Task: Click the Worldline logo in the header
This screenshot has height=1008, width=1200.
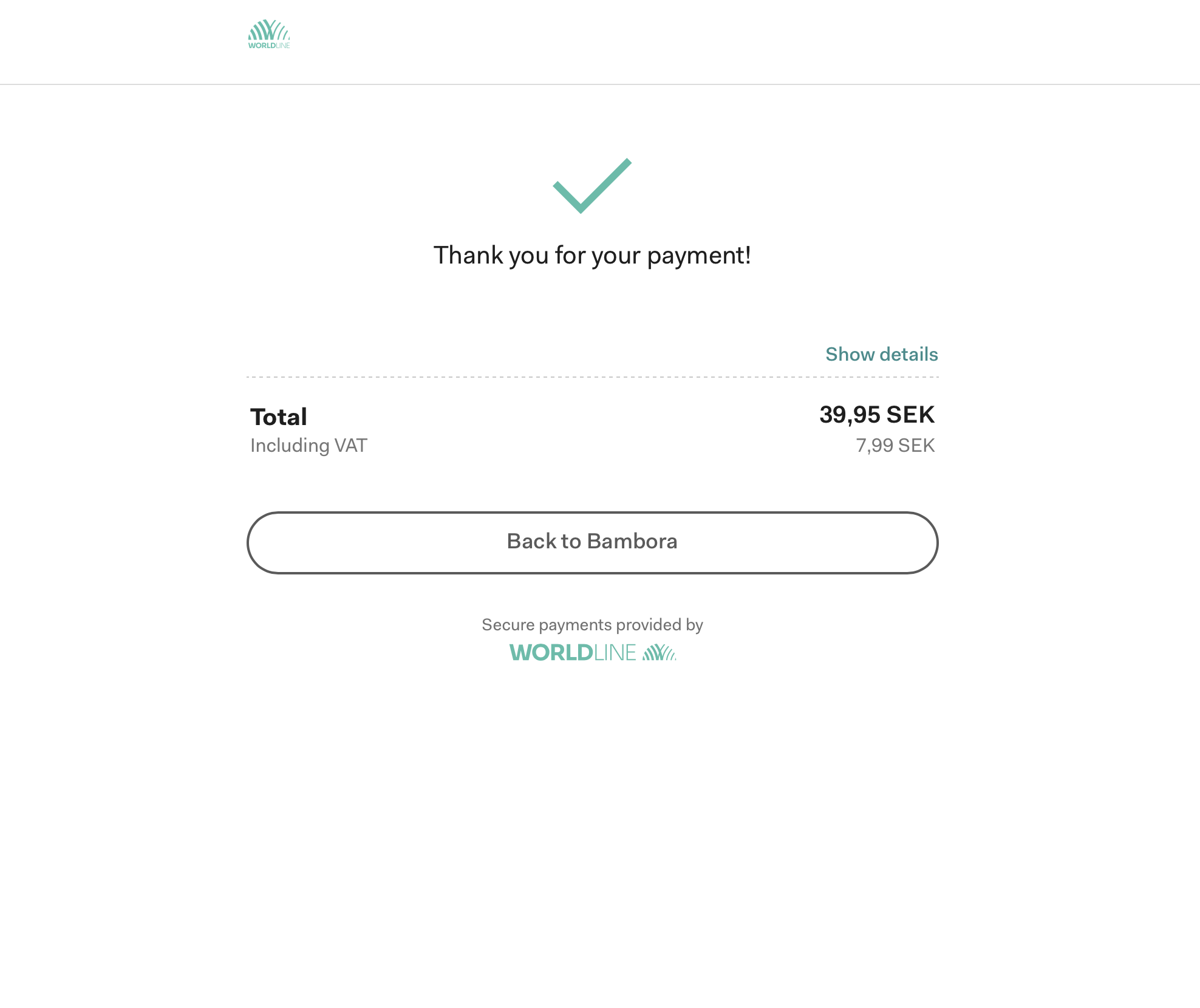Action: [269, 34]
